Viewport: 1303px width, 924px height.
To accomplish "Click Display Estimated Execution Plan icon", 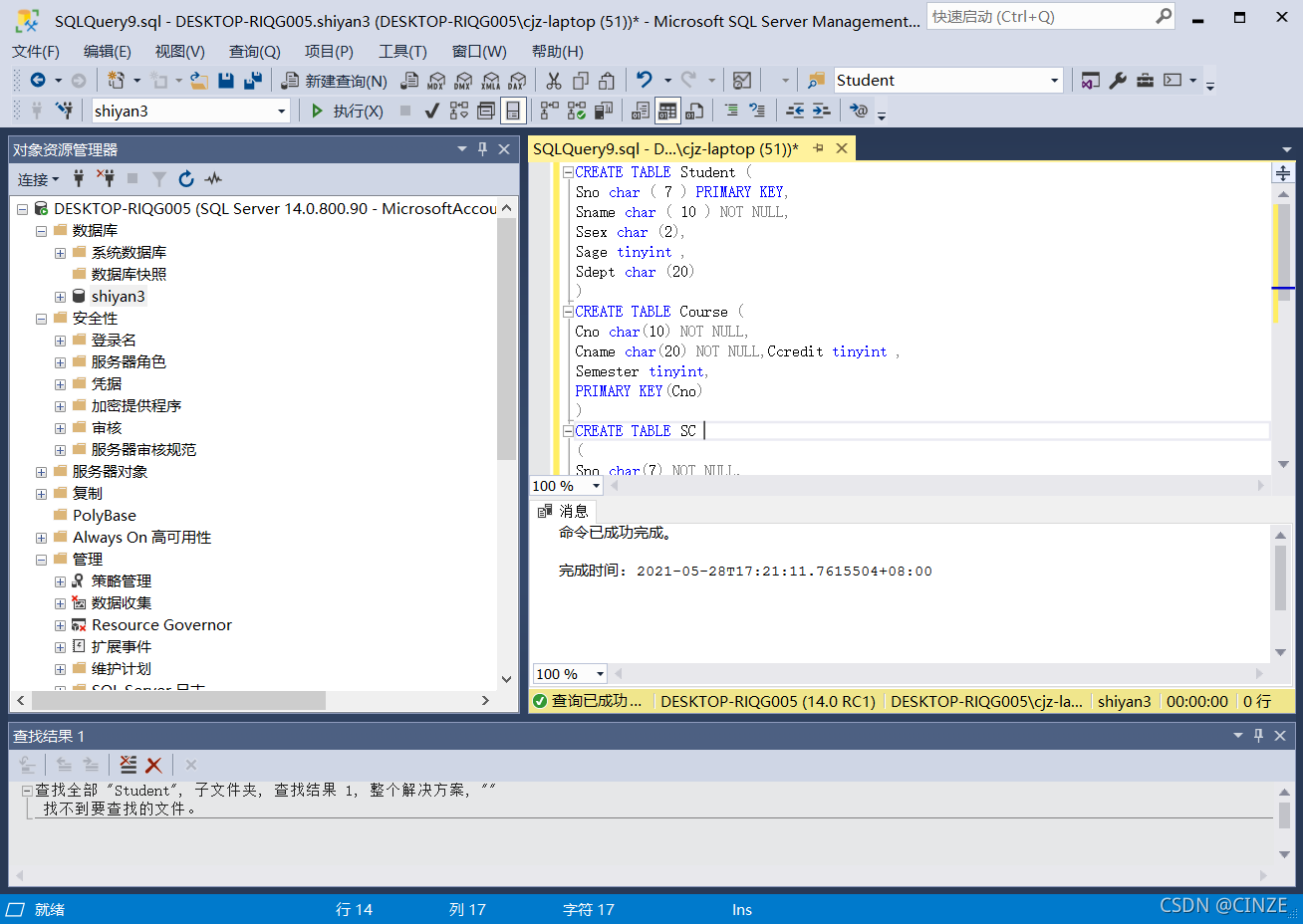I will [459, 111].
